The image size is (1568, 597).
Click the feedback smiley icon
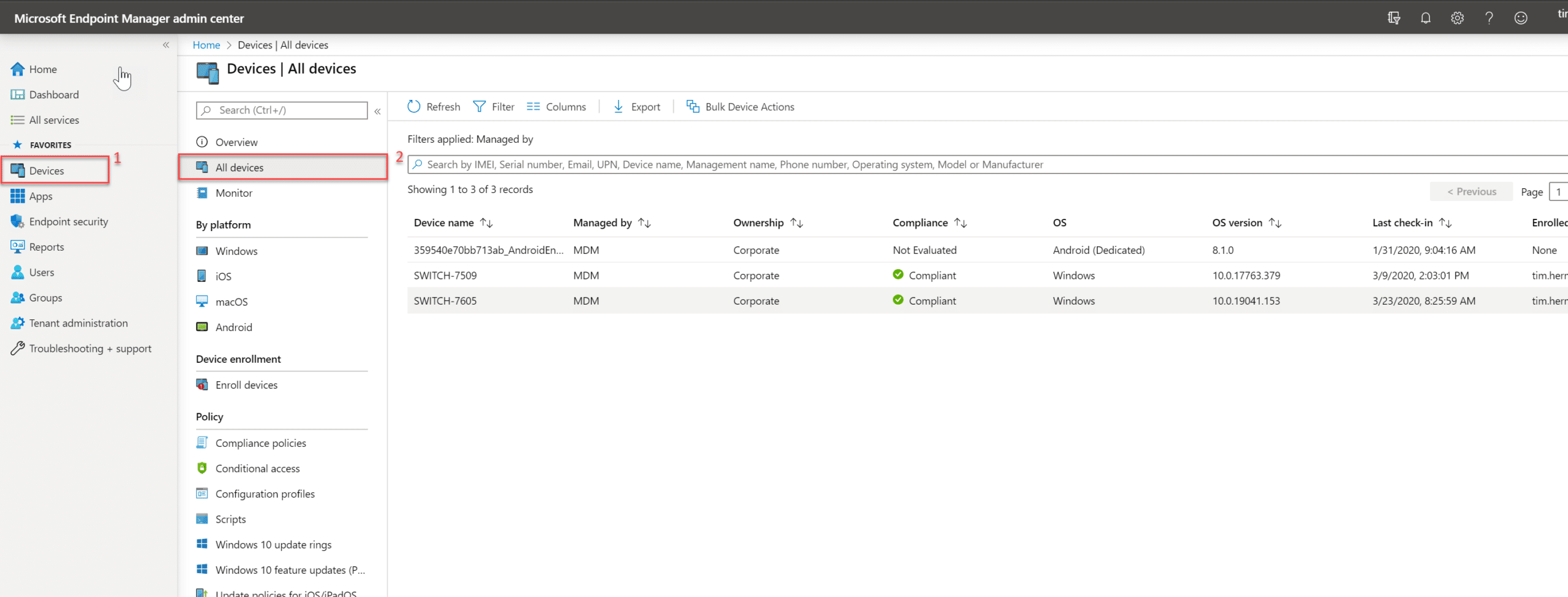[x=1521, y=18]
